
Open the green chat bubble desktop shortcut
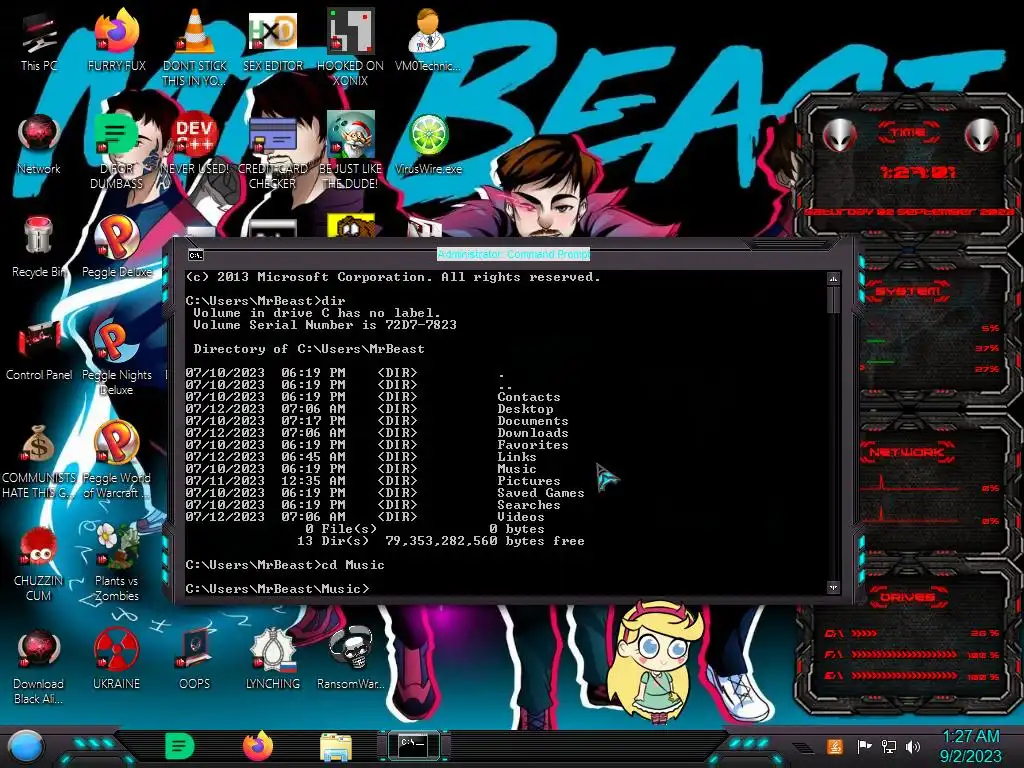point(116,152)
